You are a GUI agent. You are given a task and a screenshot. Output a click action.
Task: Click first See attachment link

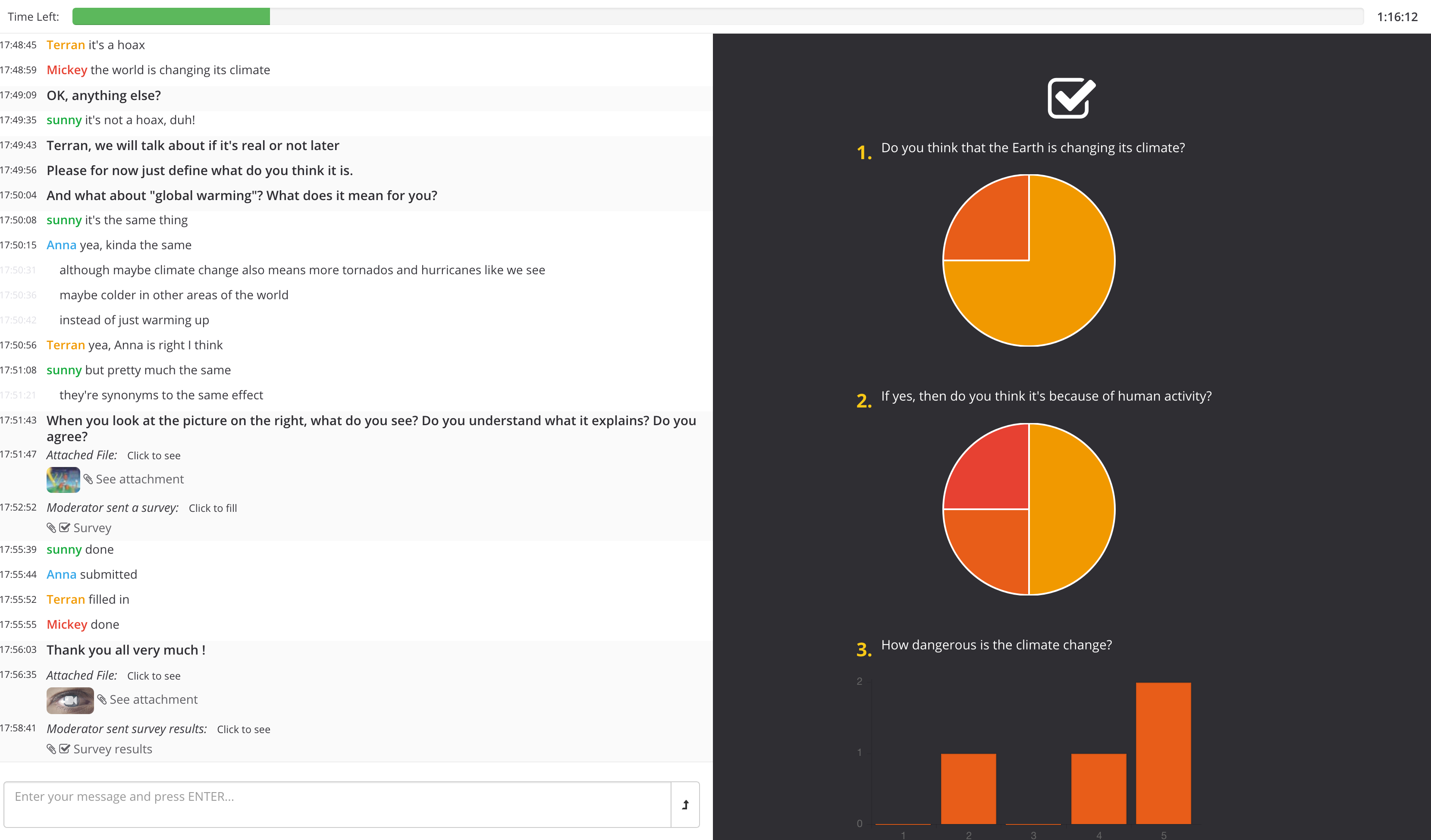click(140, 480)
